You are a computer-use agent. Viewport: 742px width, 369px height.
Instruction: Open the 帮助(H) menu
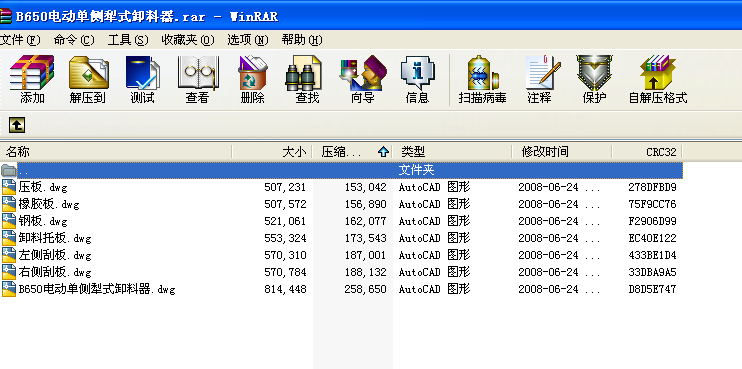coord(302,40)
